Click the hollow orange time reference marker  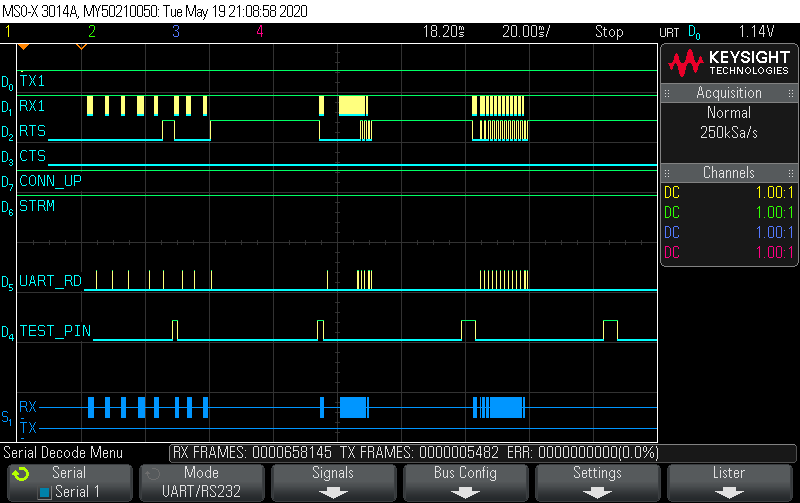click(x=82, y=47)
